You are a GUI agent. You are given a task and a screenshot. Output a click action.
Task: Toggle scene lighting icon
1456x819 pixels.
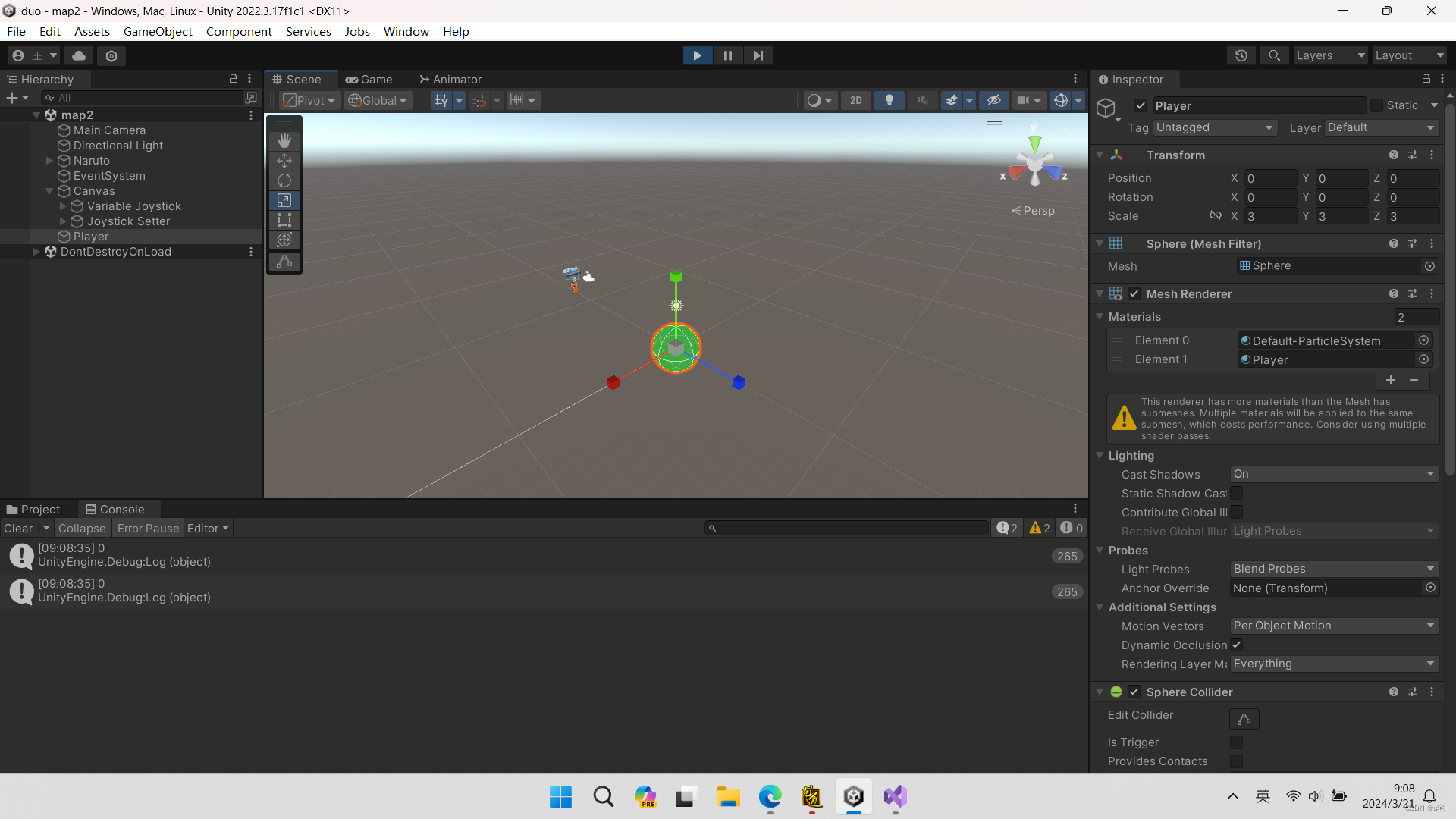click(889, 100)
